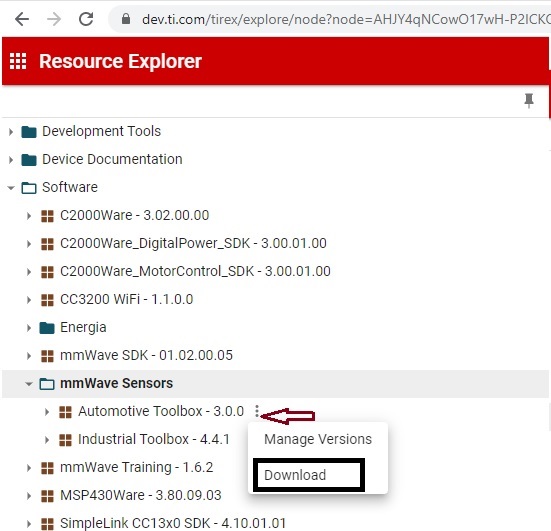Image resolution: width=551 pixels, height=531 pixels.
Task: Click the Automotive Toolbox package icon
Action: click(x=65, y=412)
